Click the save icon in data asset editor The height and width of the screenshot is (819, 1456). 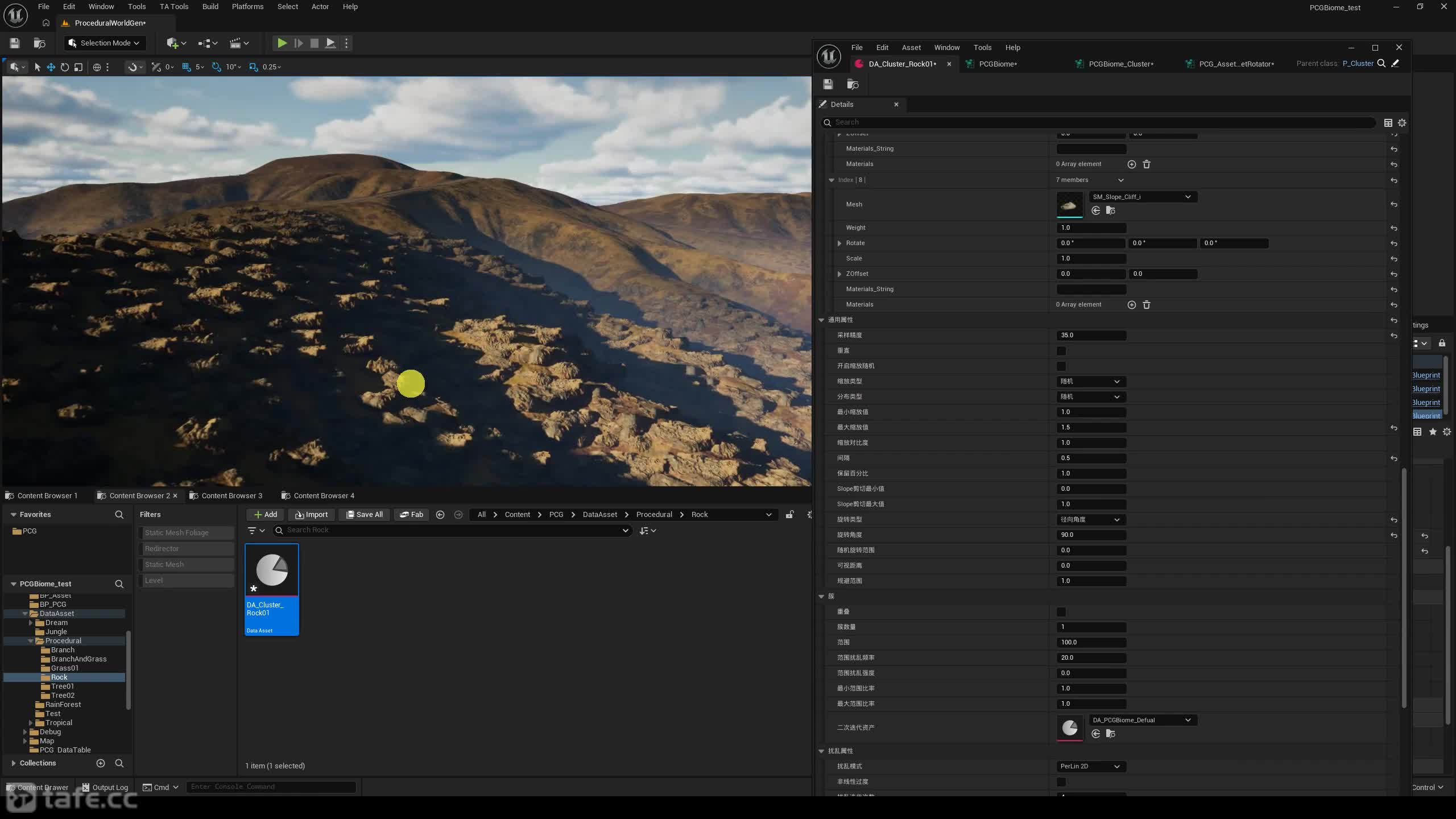click(828, 84)
